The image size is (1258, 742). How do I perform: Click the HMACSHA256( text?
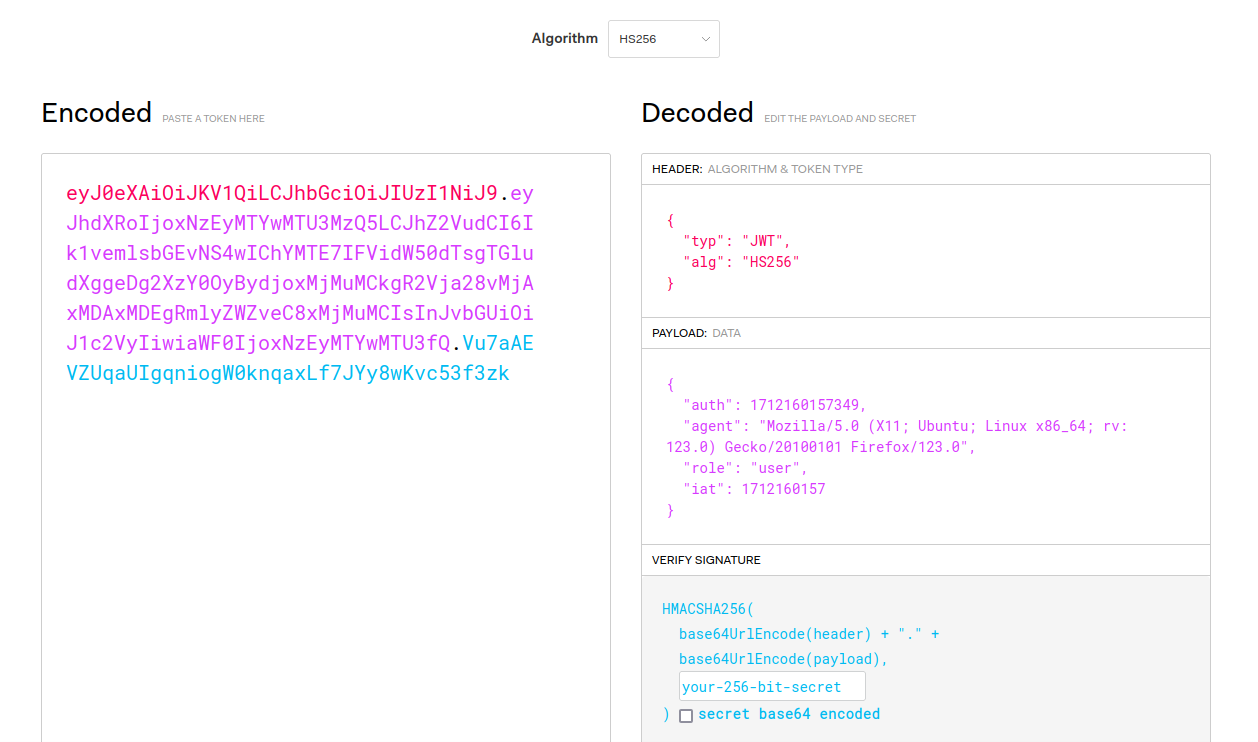tap(710, 608)
